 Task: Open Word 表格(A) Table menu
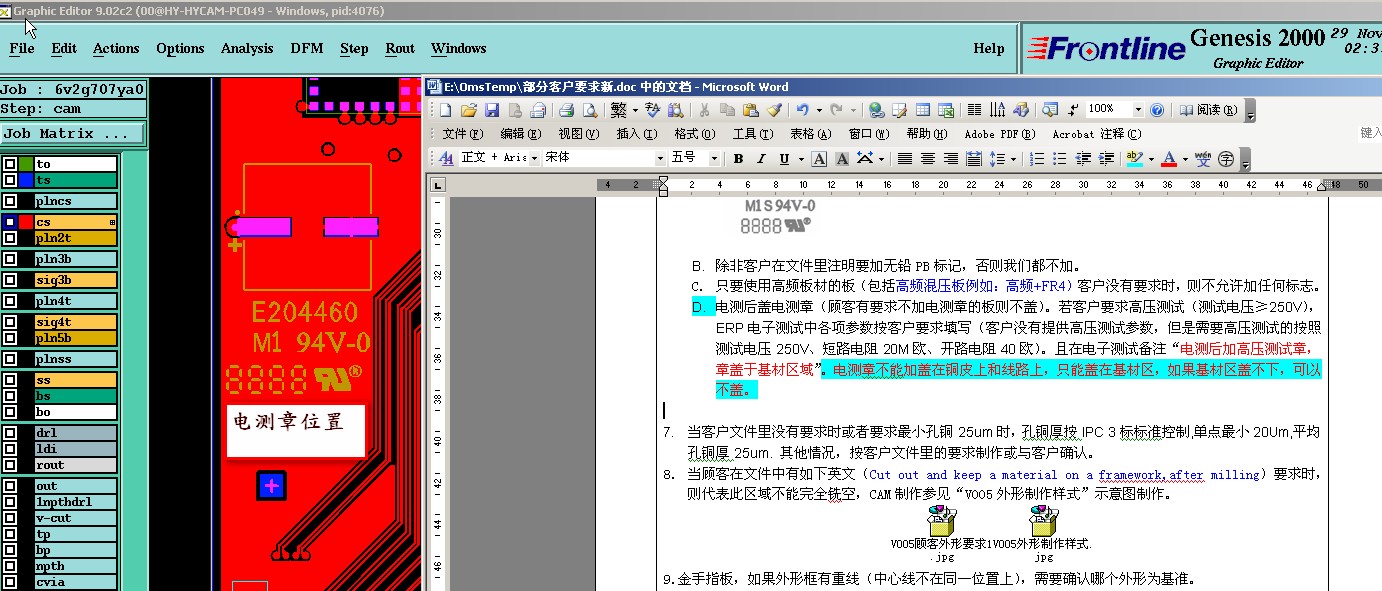(x=811, y=134)
